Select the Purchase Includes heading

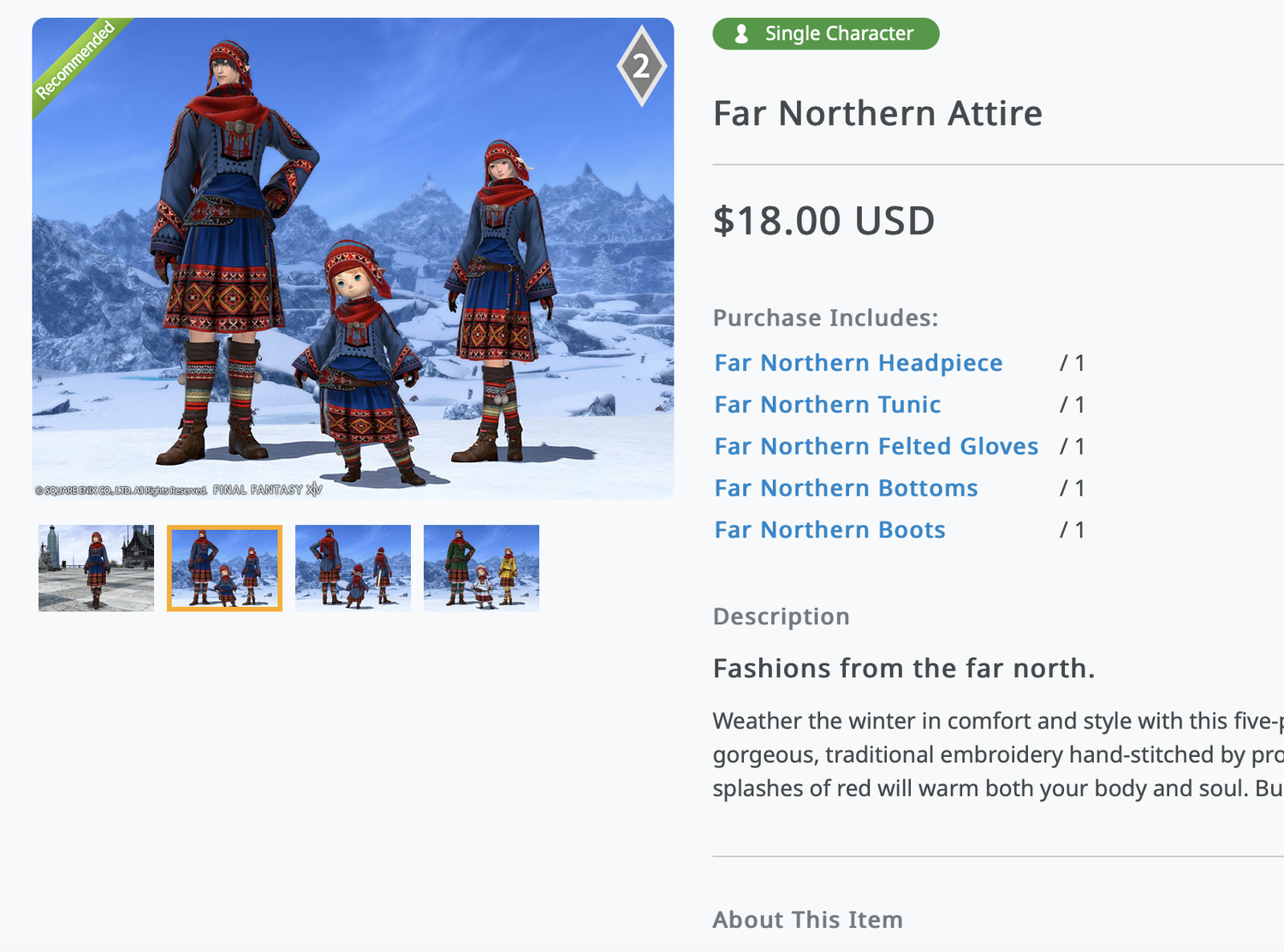[x=824, y=317]
